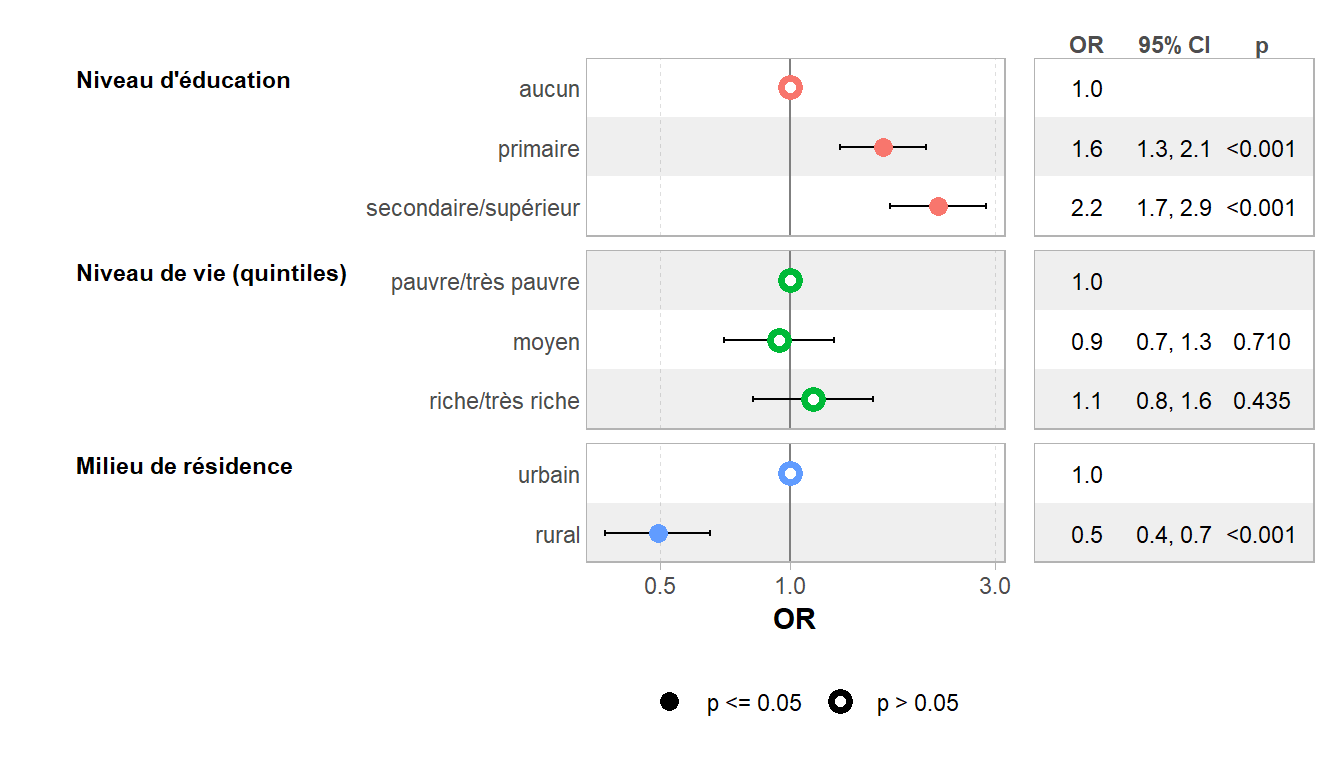Click the Niveau d'éducation group heading
The width and height of the screenshot is (1344, 768).
tap(183, 80)
